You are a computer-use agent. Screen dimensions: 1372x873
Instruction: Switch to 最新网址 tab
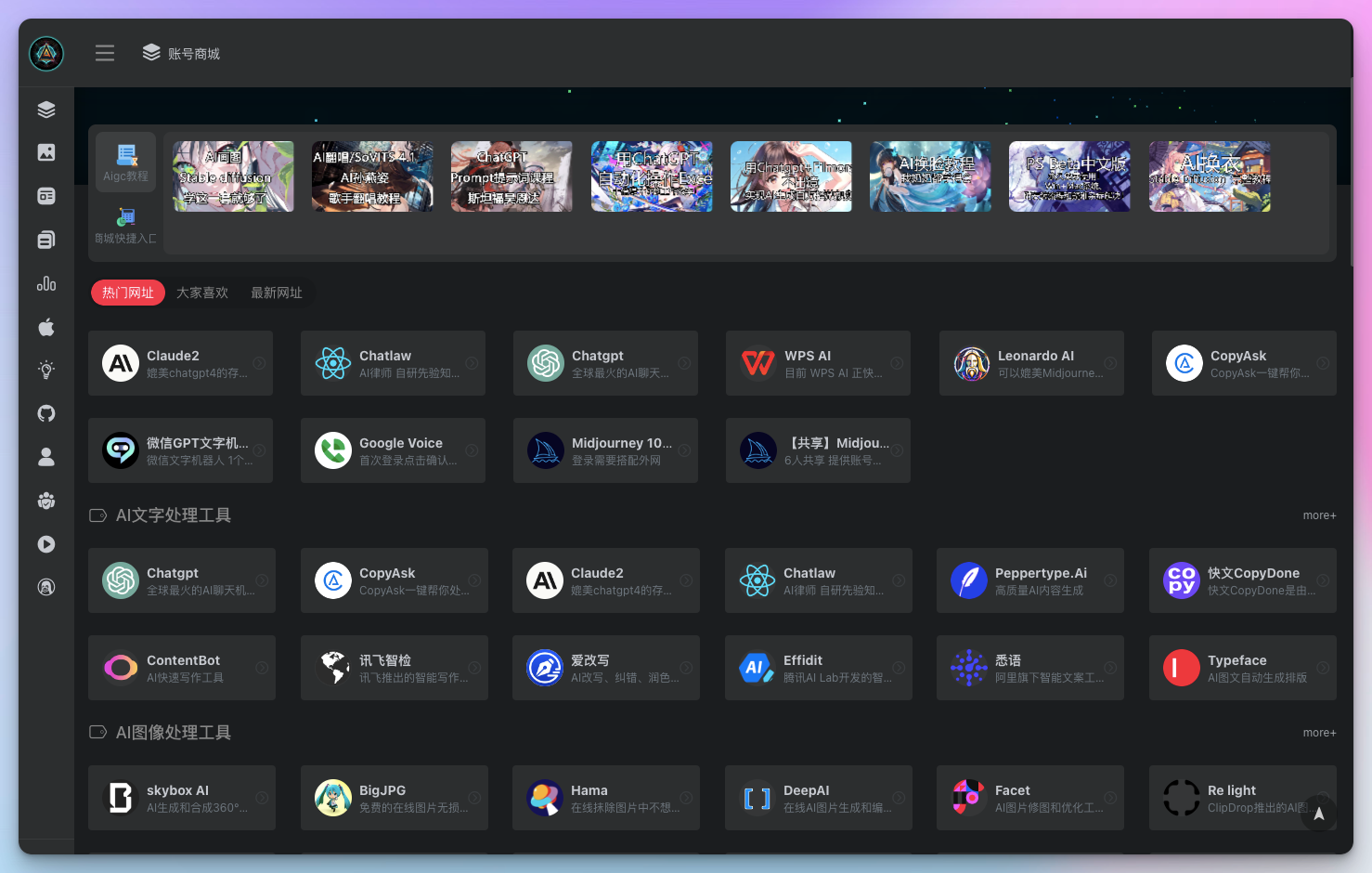[x=277, y=293]
